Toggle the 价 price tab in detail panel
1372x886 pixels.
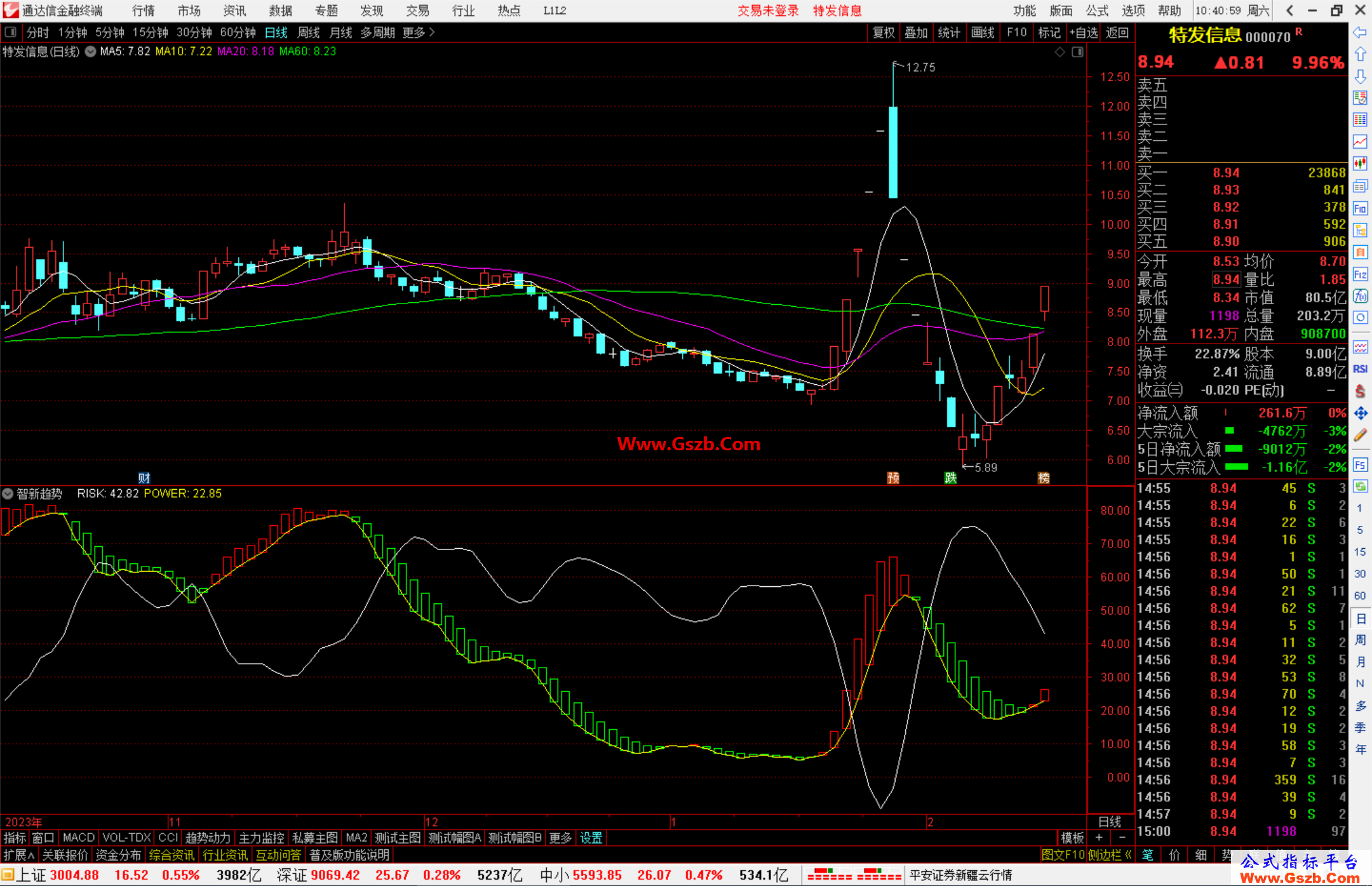click(x=1174, y=855)
